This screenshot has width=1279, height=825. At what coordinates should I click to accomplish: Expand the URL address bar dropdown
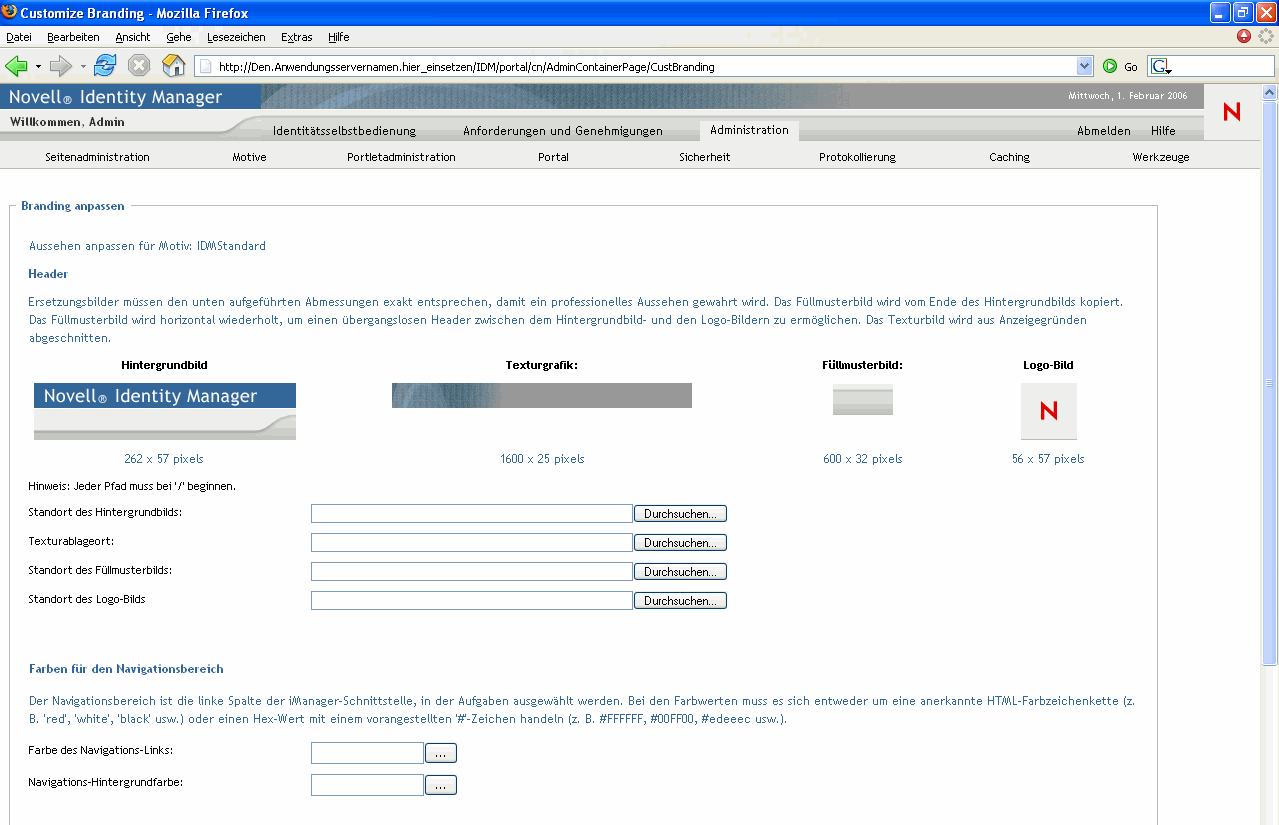point(1085,66)
